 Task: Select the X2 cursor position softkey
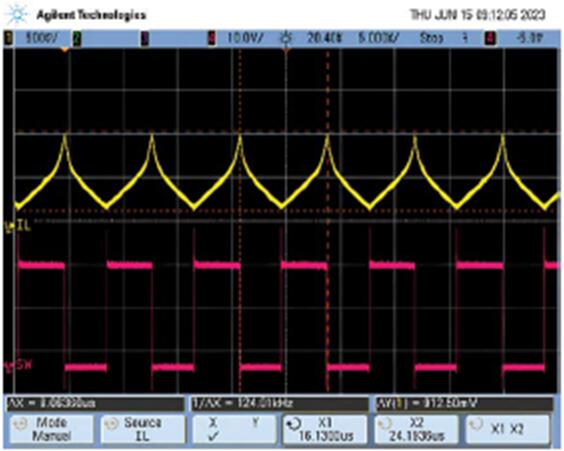point(417,429)
